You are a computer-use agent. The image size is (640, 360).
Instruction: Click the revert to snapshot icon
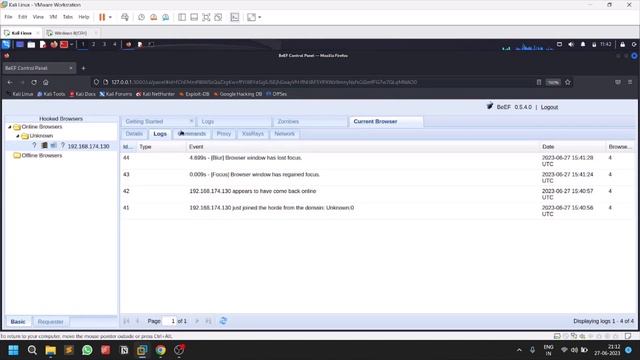click(153, 17)
